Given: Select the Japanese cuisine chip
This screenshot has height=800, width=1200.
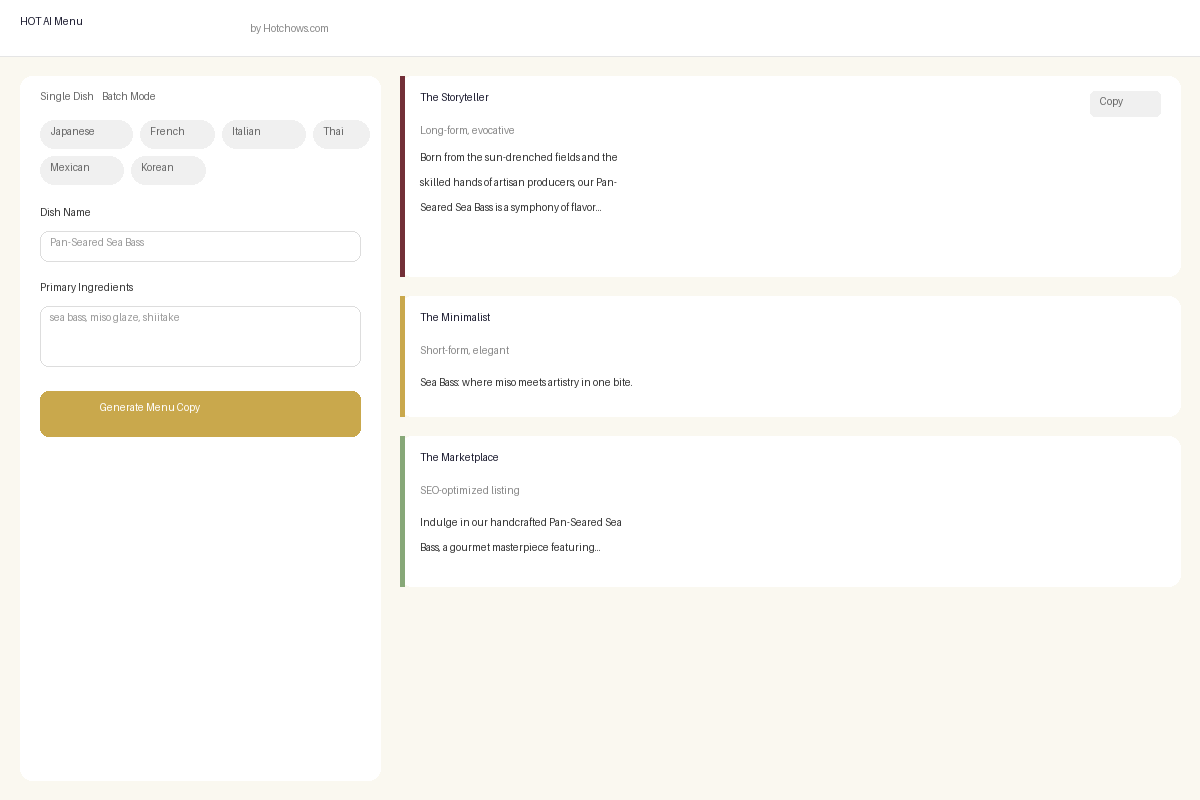Looking at the screenshot, I should [x=86, y=134].
